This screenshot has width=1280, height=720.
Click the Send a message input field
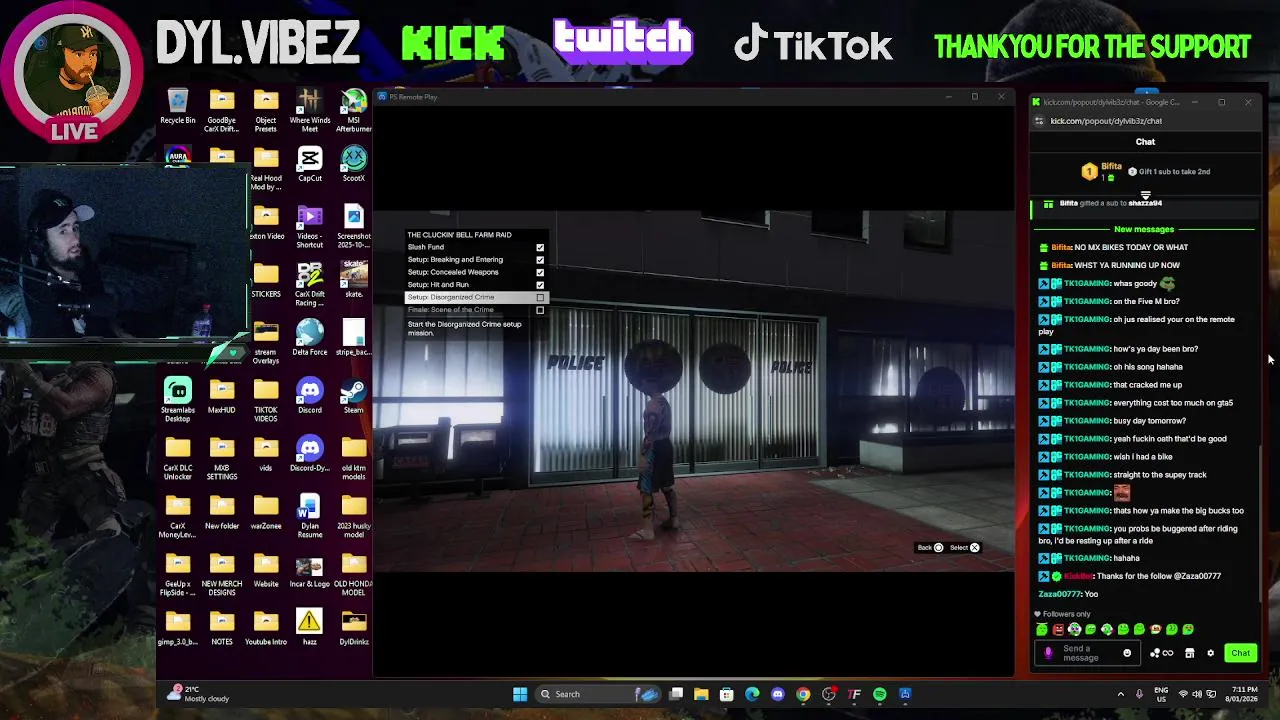[1087, 653]
